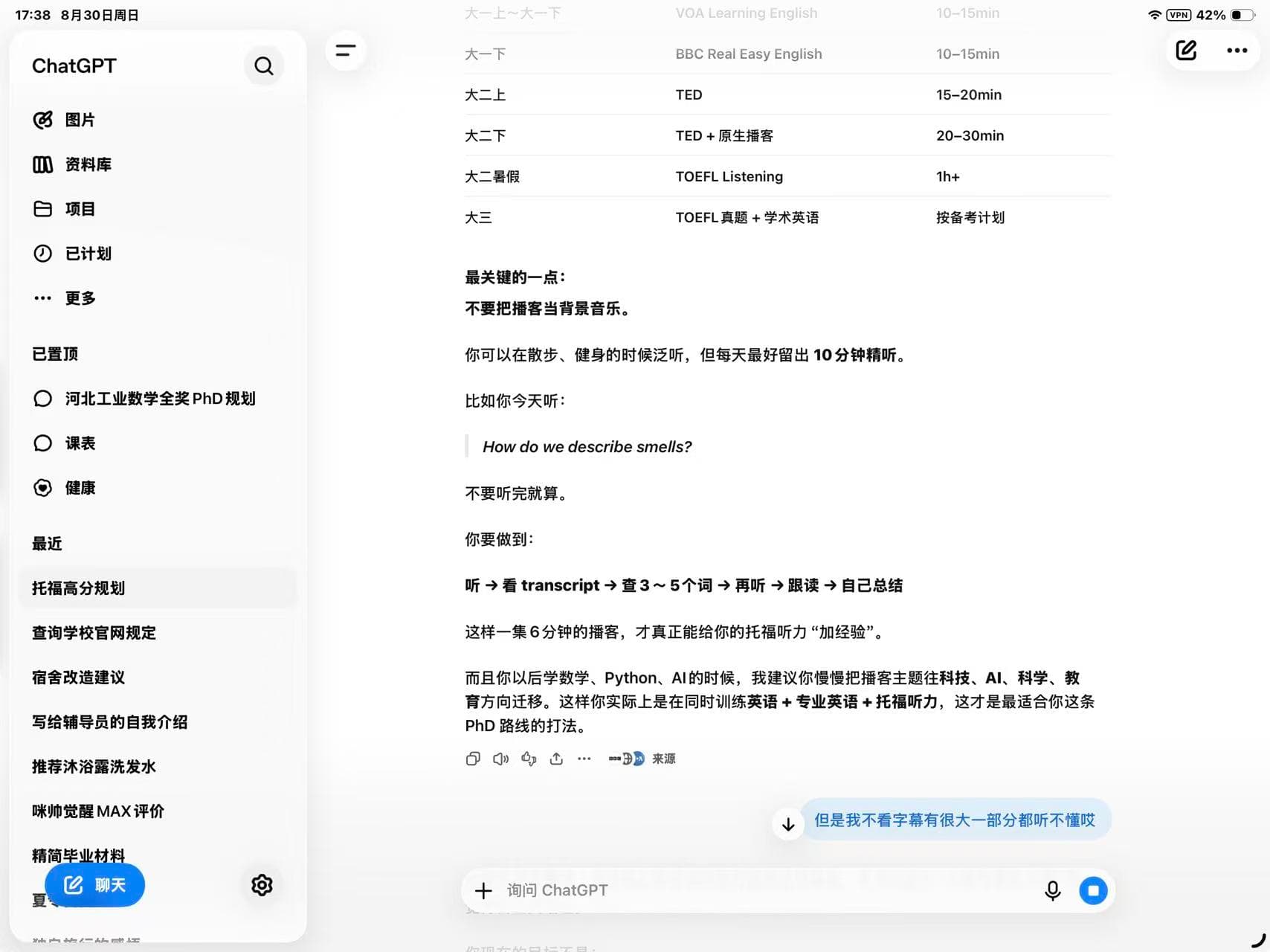The image size is (1270, 952).
Task: Open 图片 in the sidebar
Action: point(64,120)
